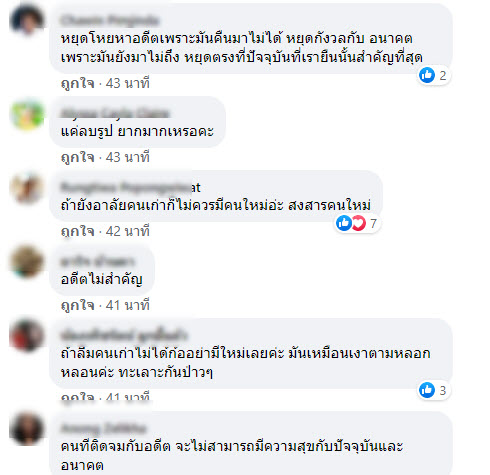Open the green cartoon avatar profile
Screen dimensions: 490x475
tap(27, 114)
